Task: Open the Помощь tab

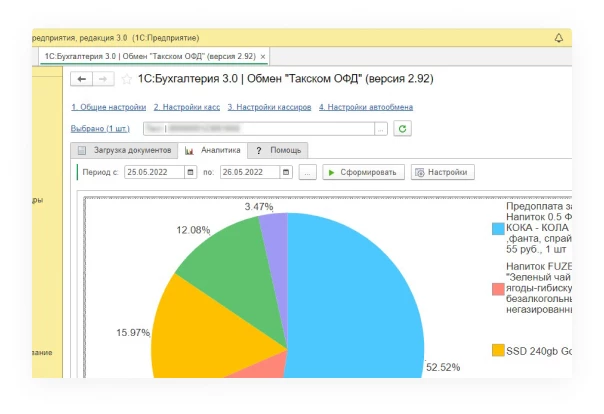Action: 278,150
